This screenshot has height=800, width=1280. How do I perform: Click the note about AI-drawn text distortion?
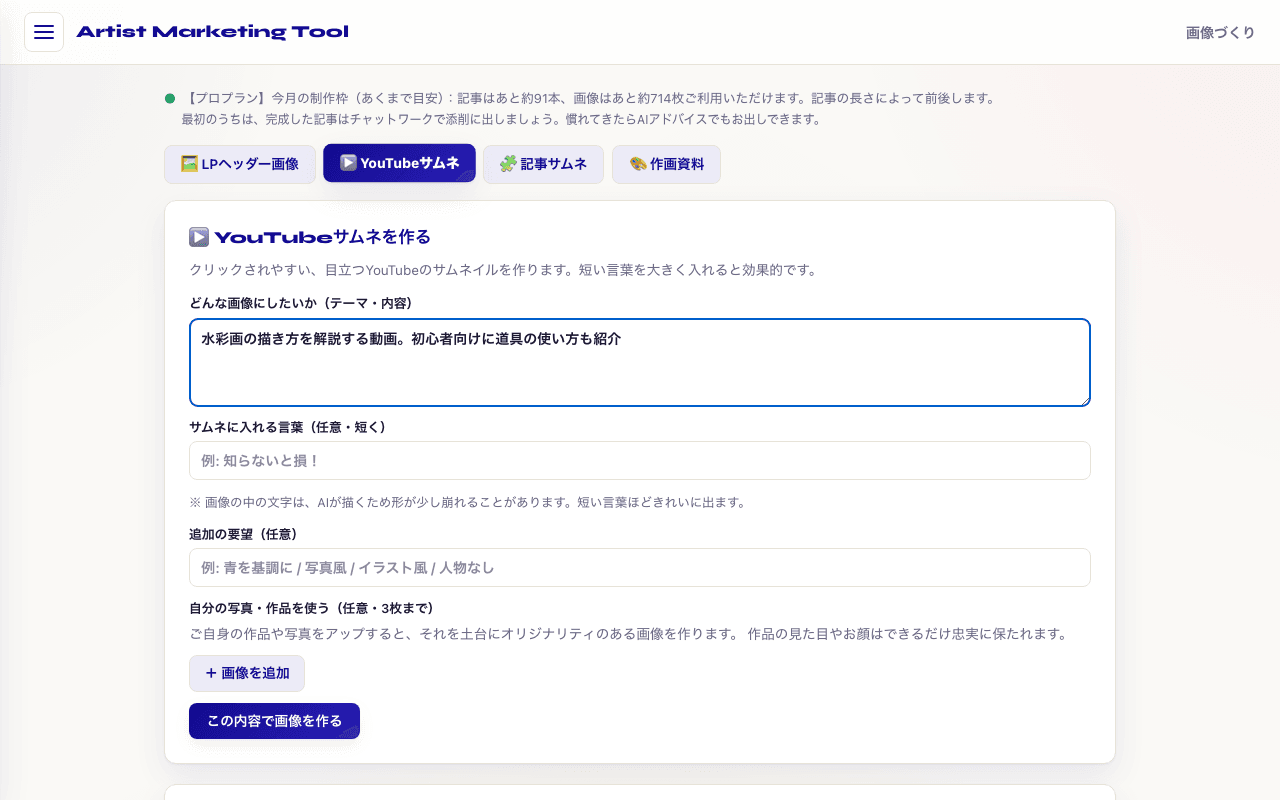click(468, 502)
